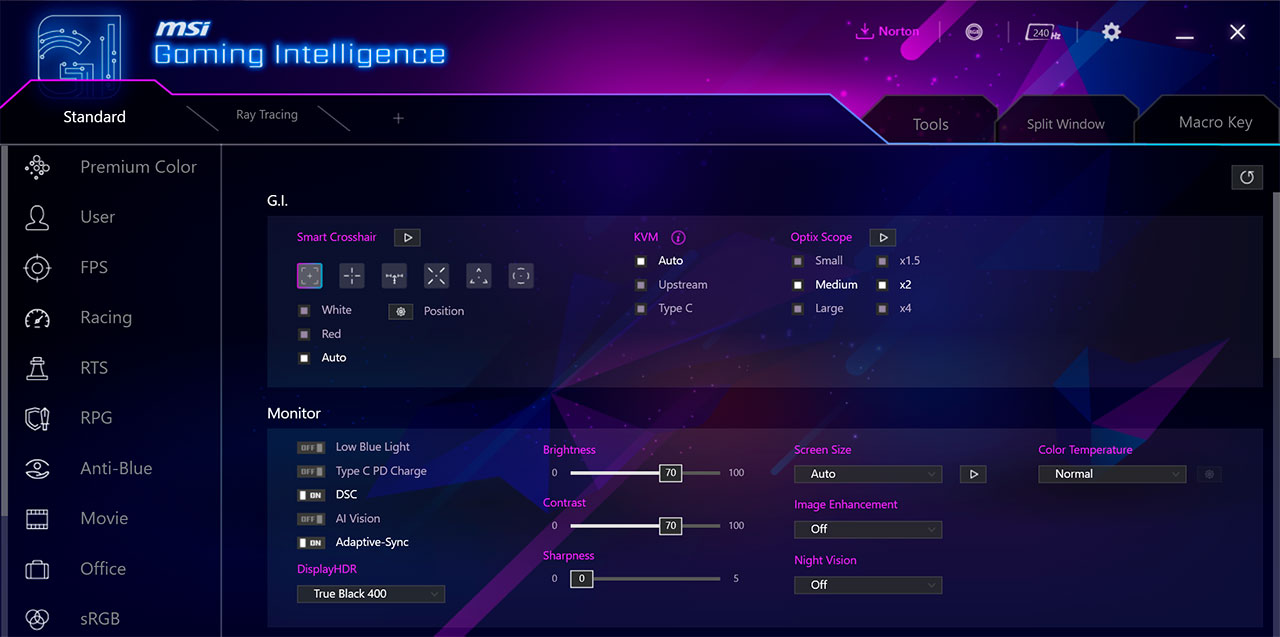Select the square-bracket crosshair style
1280x637 pixels.
pos(310,275)
